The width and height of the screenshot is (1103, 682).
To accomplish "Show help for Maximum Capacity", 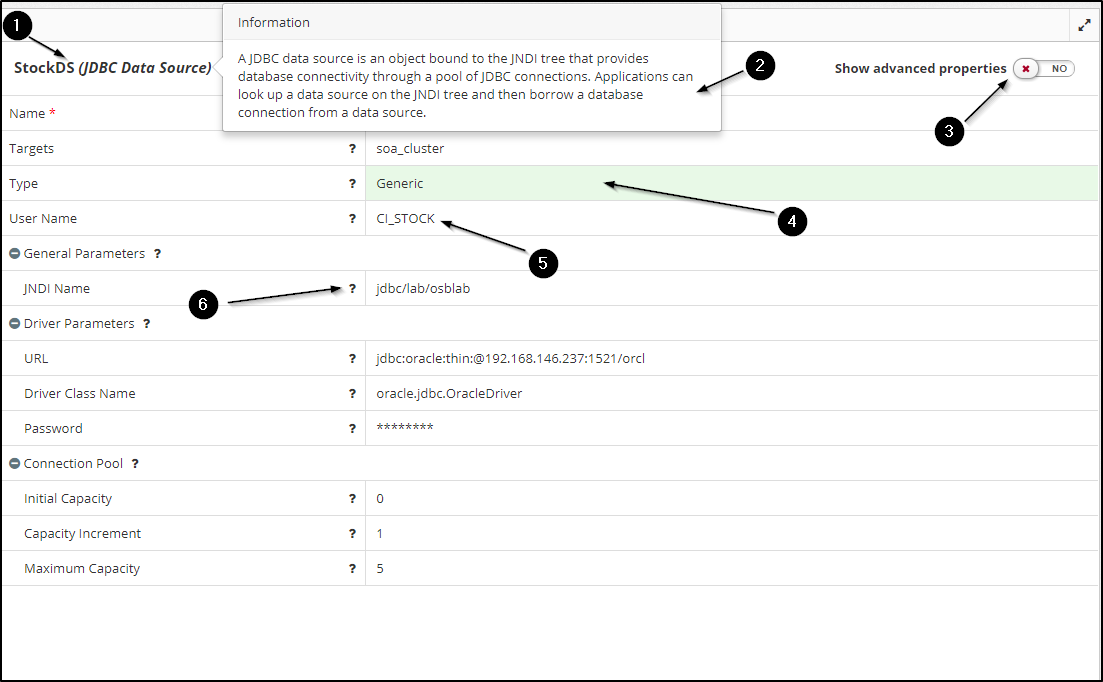I will click(352, 569).
